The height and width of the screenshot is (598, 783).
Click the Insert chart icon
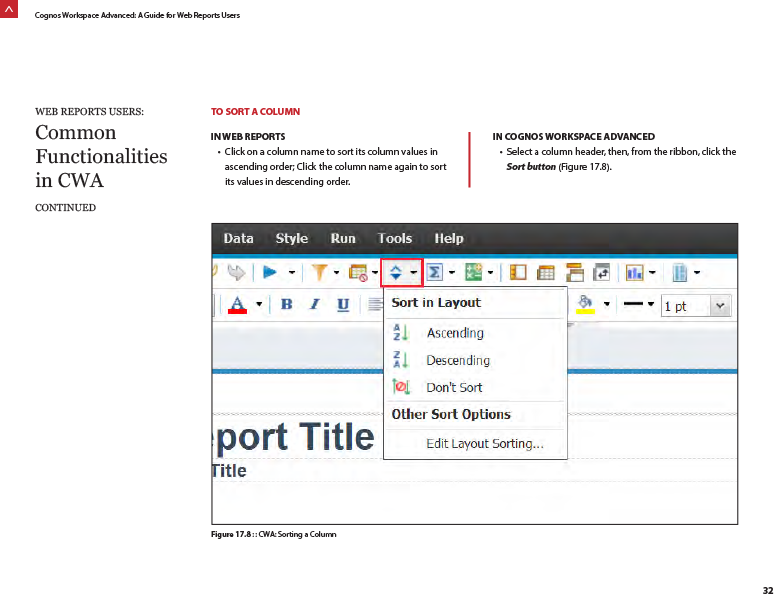click(635, 273)
